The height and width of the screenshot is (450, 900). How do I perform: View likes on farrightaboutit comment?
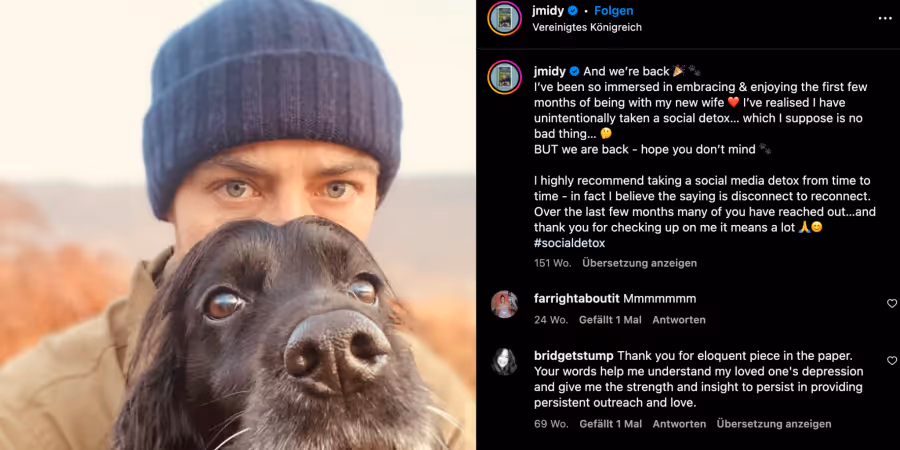point(610,320)
